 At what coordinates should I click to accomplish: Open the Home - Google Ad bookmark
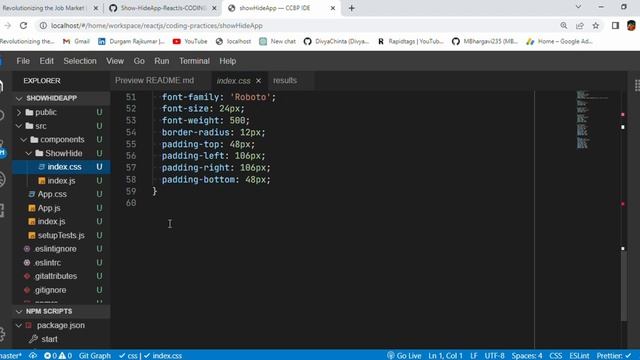pos(559,41)
